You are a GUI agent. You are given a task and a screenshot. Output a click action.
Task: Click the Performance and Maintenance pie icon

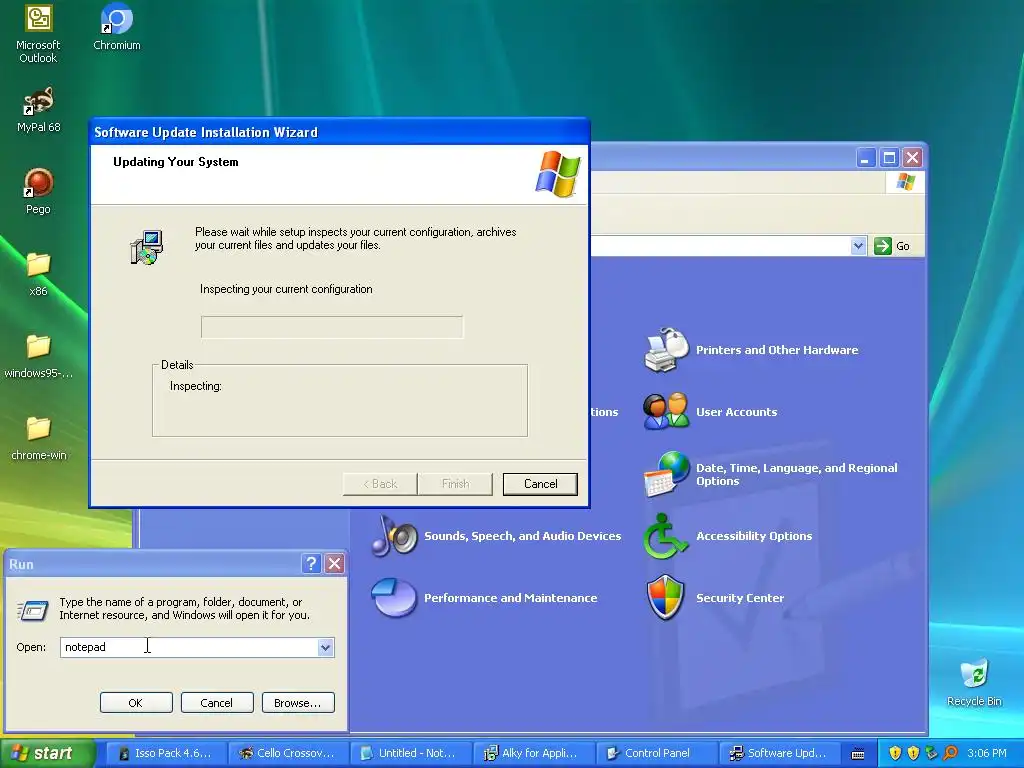point(394,598)
